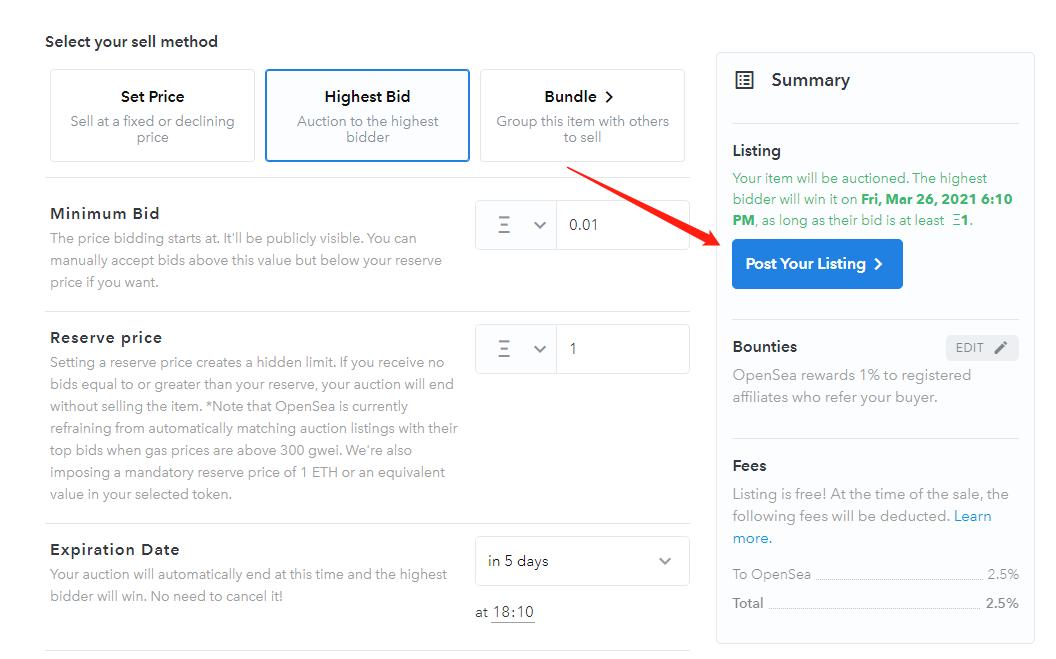Click the Summary heading text
This screenshot has height=659, width=1056.
point(810,80)
